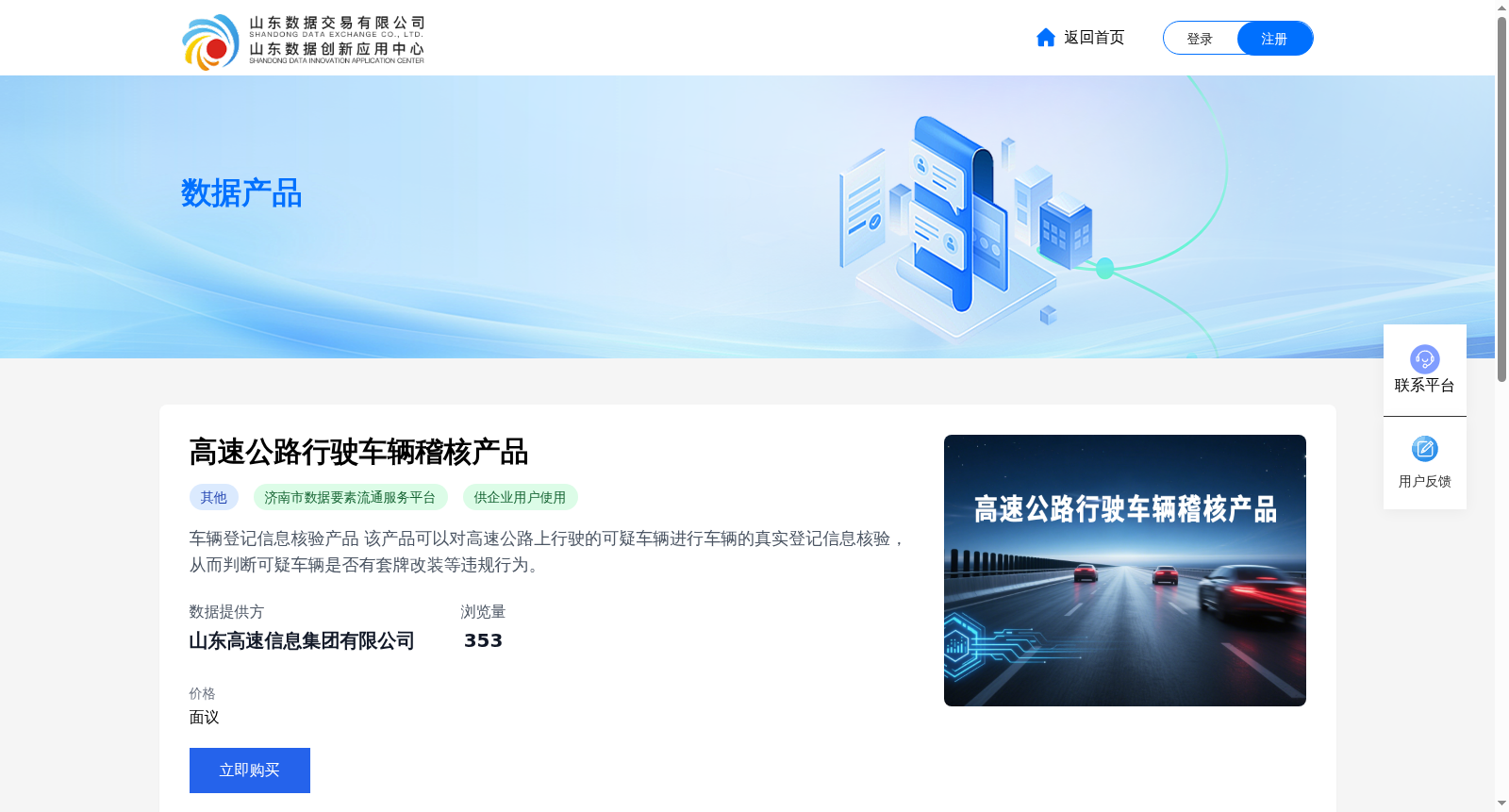The image size is (1509, 812).
Task: Click the 联系平台 label
Action: [x=1424, y=386]
